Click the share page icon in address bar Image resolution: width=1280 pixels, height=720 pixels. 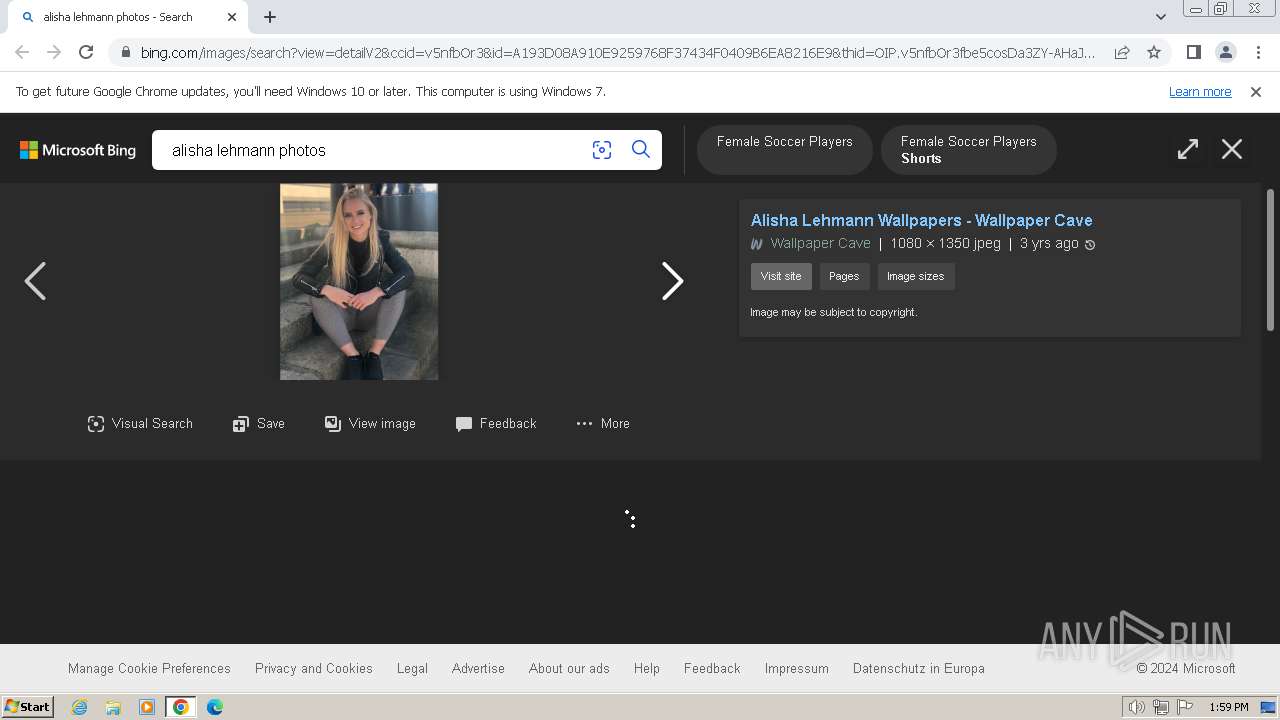click(x=1122, y=52)
